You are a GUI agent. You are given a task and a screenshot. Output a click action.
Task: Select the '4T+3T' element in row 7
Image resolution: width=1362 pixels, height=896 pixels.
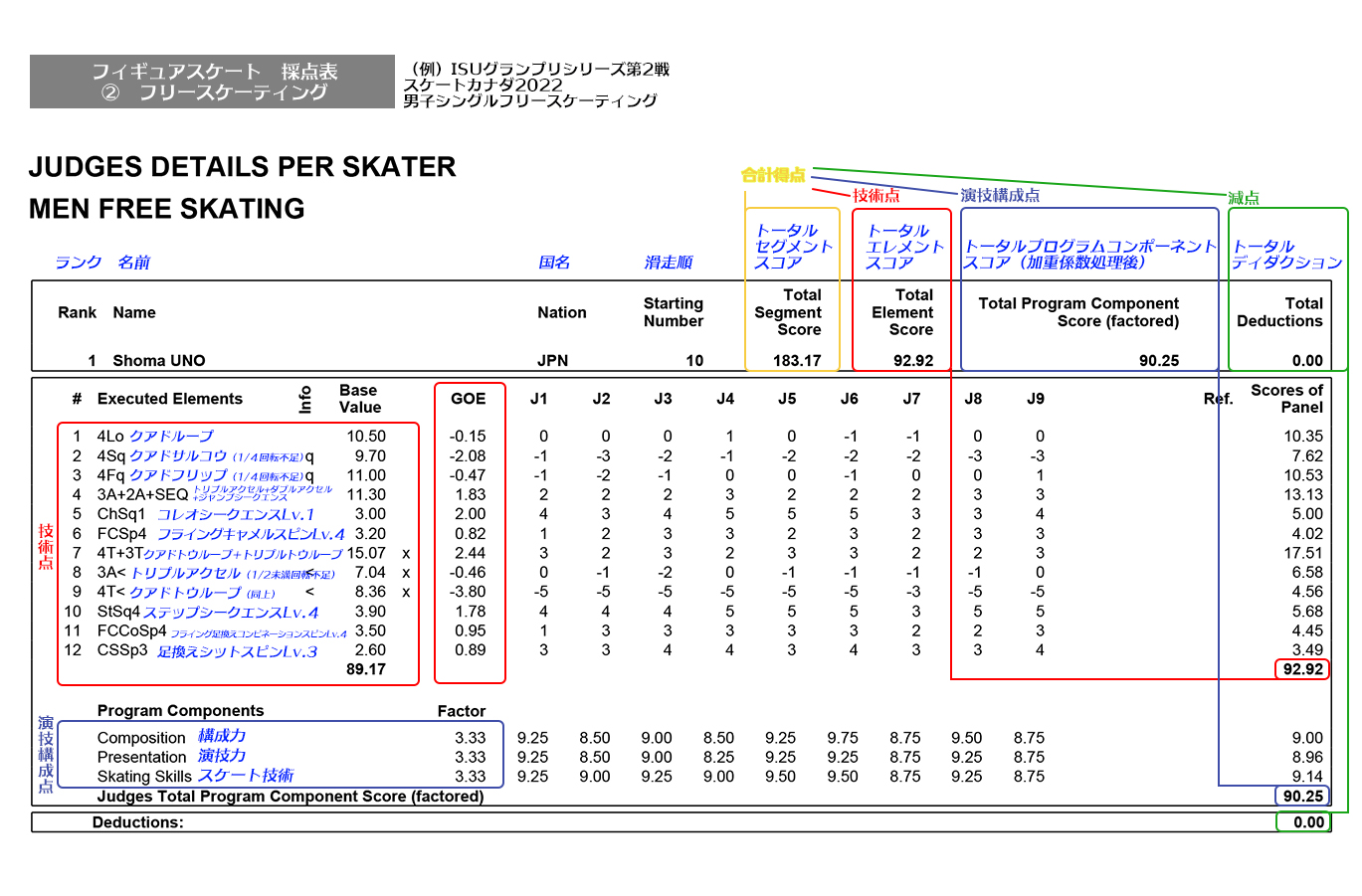pyautogui.click(x=120, y=554)
